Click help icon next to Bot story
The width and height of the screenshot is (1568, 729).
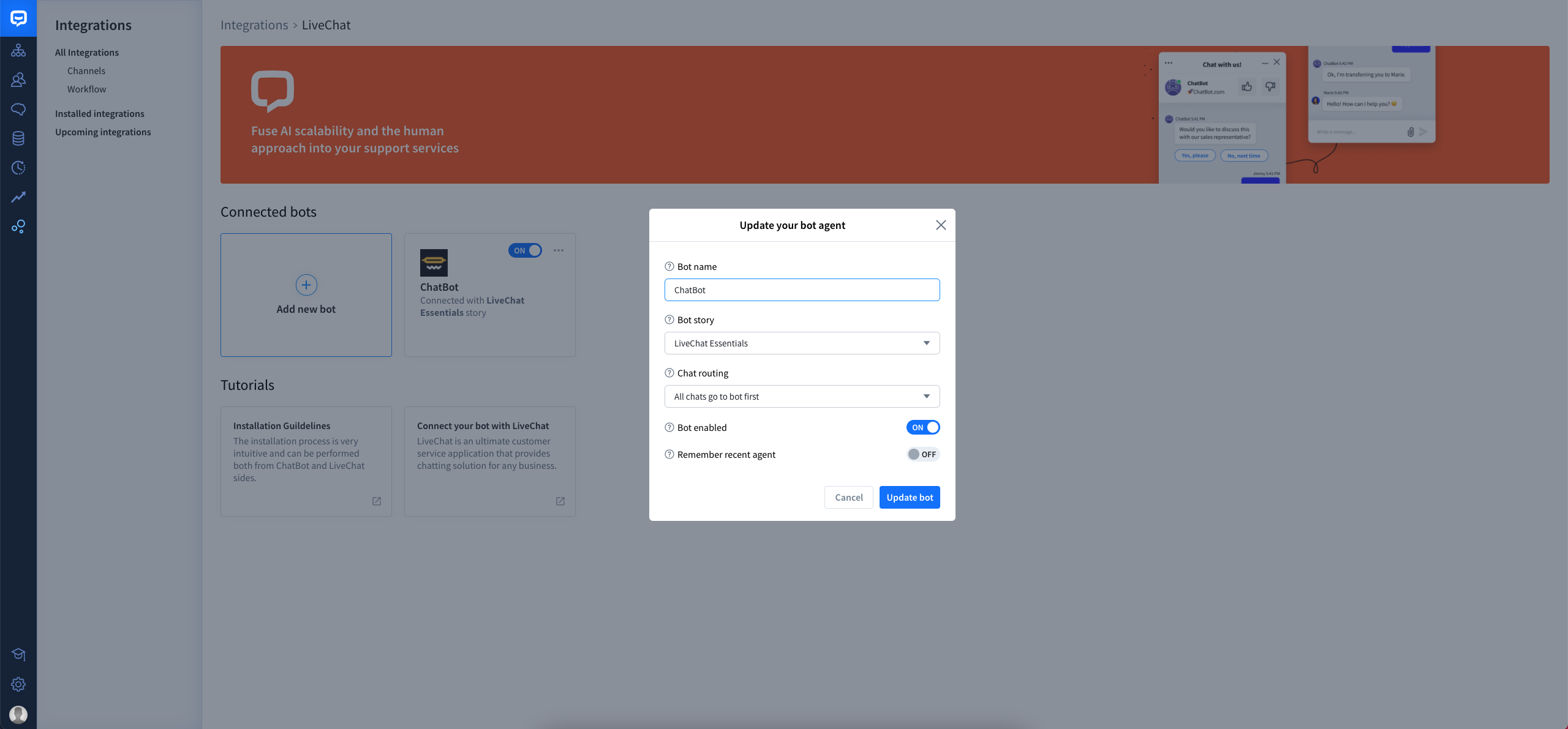coord(669,320)
